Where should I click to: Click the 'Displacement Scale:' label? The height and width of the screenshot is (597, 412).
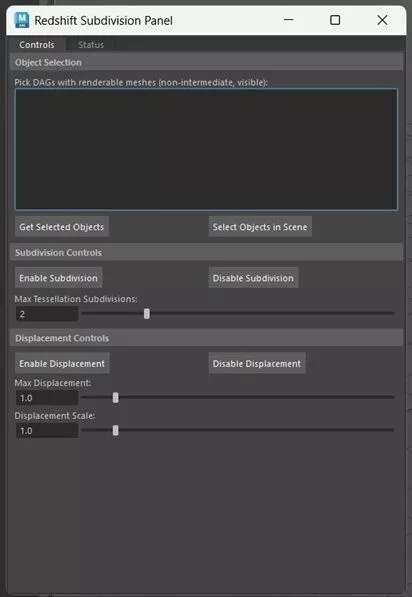pos(54,415)
